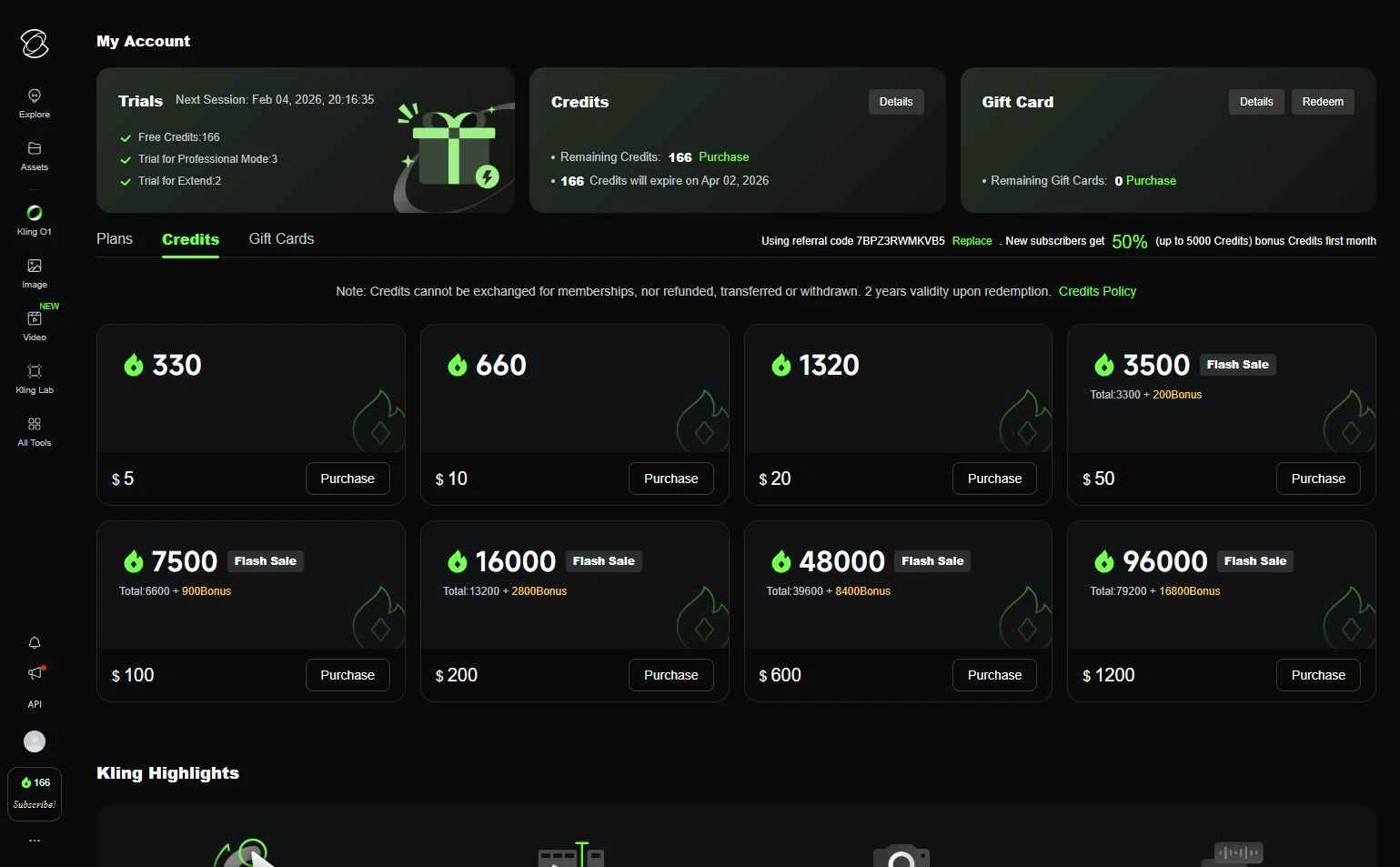
Task: Click the Flash Sale badge on 16000 pack
Action: point(604,561)
